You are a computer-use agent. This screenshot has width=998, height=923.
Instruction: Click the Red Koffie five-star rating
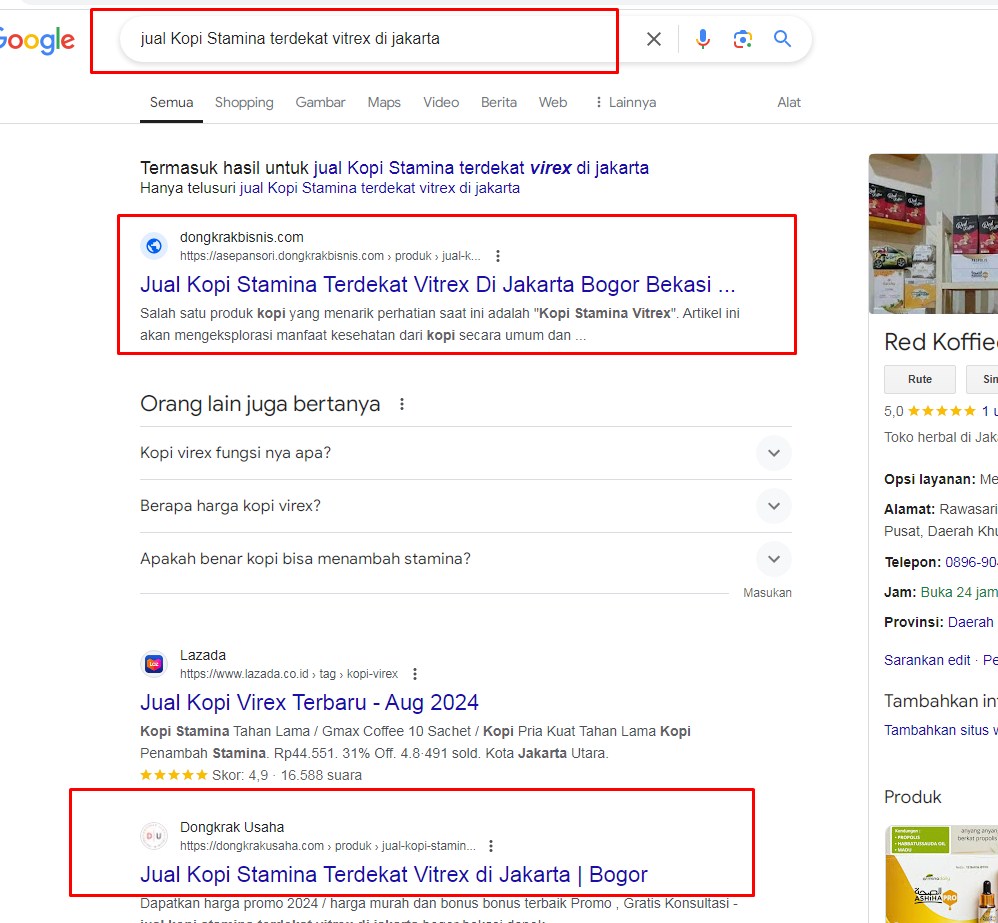941,411
